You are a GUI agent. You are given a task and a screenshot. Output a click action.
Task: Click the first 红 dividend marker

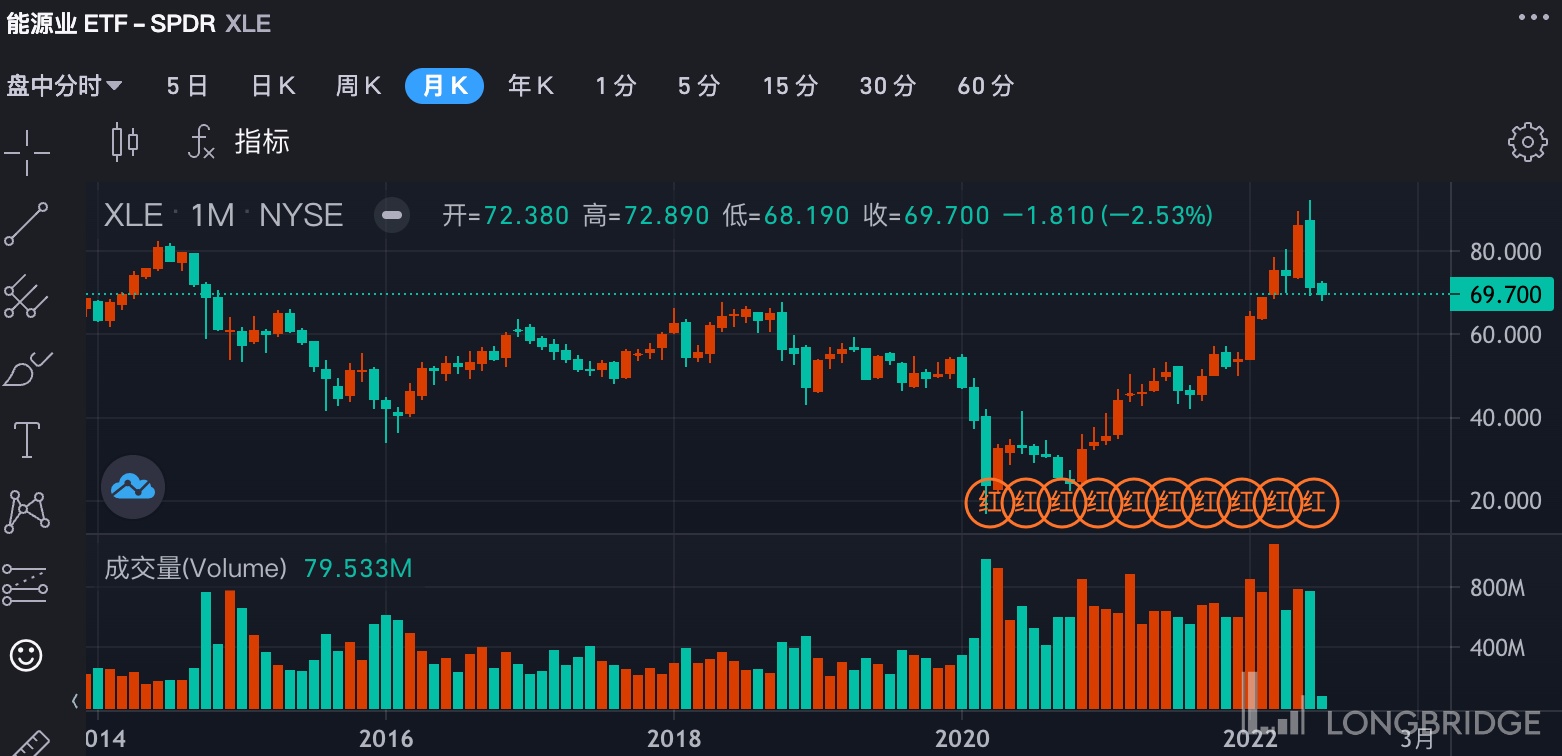click(x=989, y=502)
